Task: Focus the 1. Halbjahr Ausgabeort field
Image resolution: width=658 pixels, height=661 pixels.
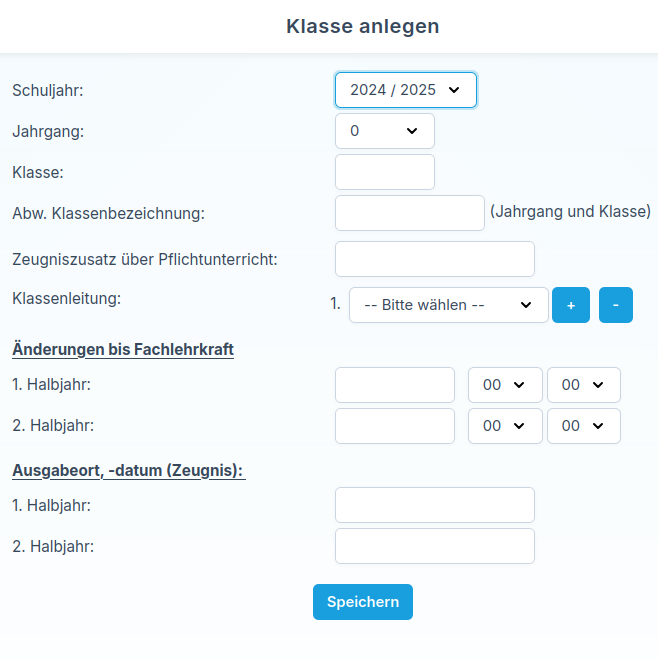Action: click(x=435, y=505)
